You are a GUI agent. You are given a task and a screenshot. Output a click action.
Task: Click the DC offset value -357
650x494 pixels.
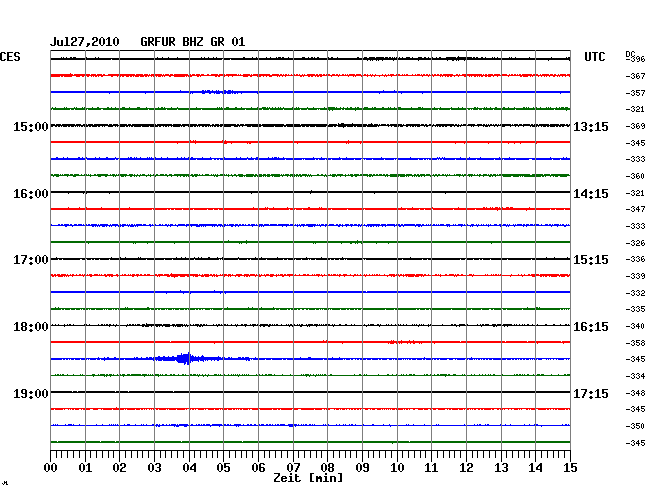pos(635,93)
